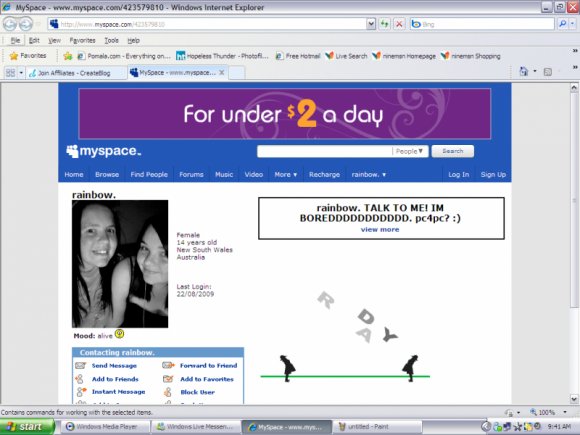Click the view more link

click(x=380, y=229)
